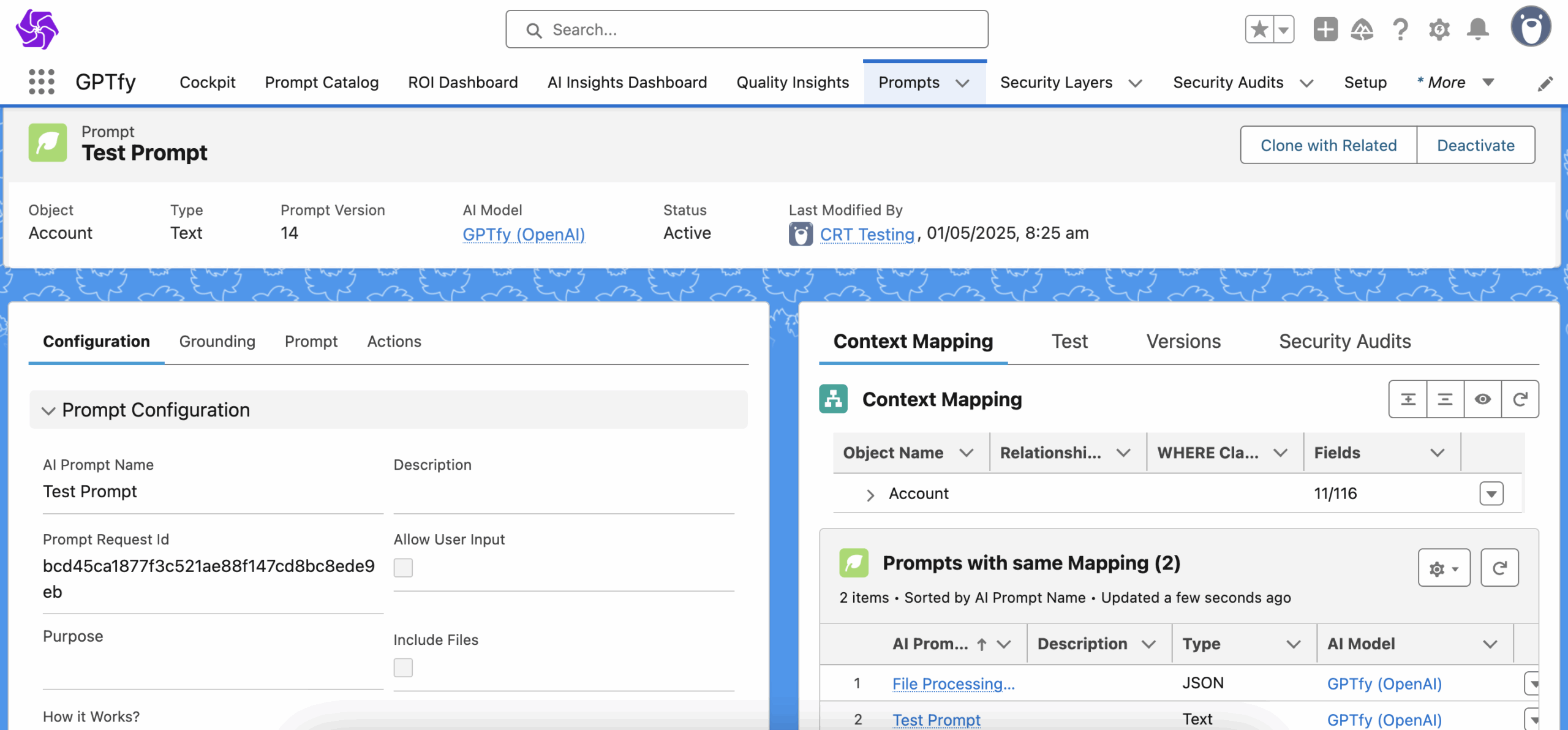This screenshot has width=1568, height=730.
Task: Switch to the Grounding tab
Action: 217,342
